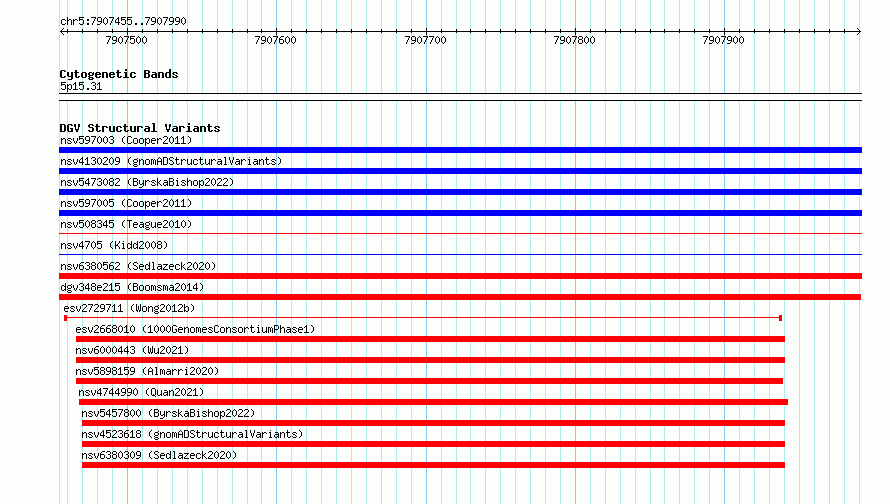This screenshot has width=890, height=504.
Task: Click the 7907700 ruler position label
Action: tap(425, 40)
